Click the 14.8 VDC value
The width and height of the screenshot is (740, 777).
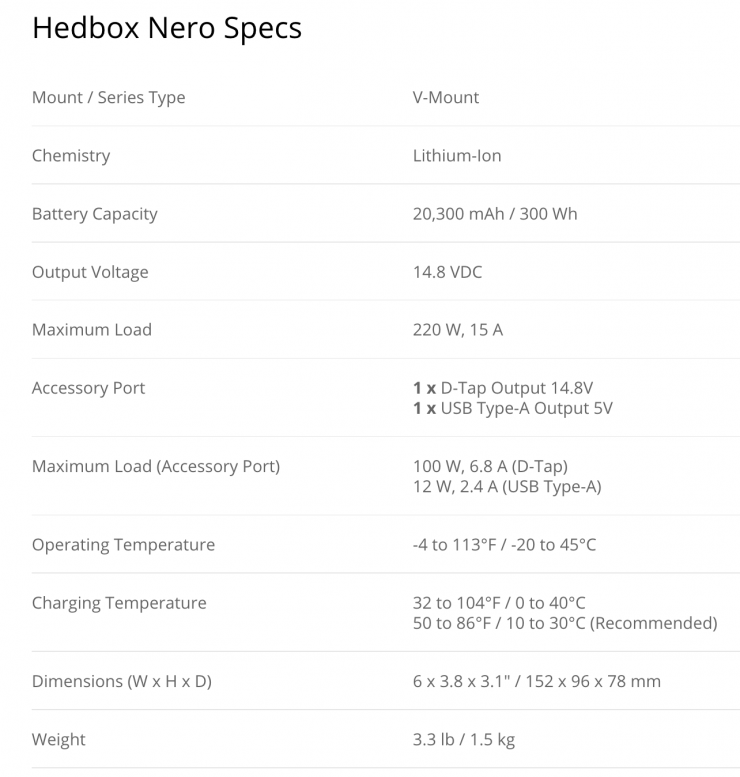(447, 272)
